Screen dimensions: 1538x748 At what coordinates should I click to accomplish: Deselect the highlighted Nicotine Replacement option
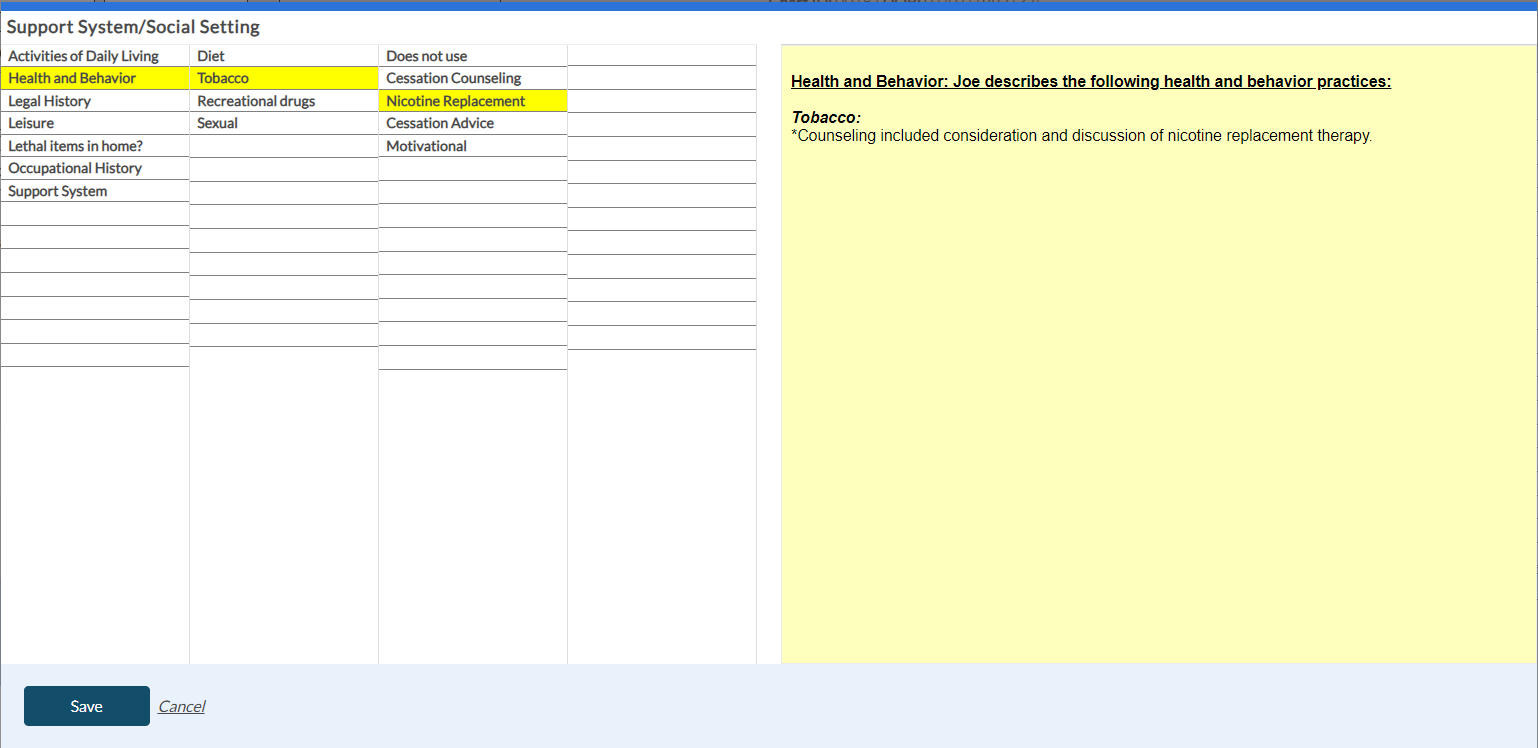point(455,101)
